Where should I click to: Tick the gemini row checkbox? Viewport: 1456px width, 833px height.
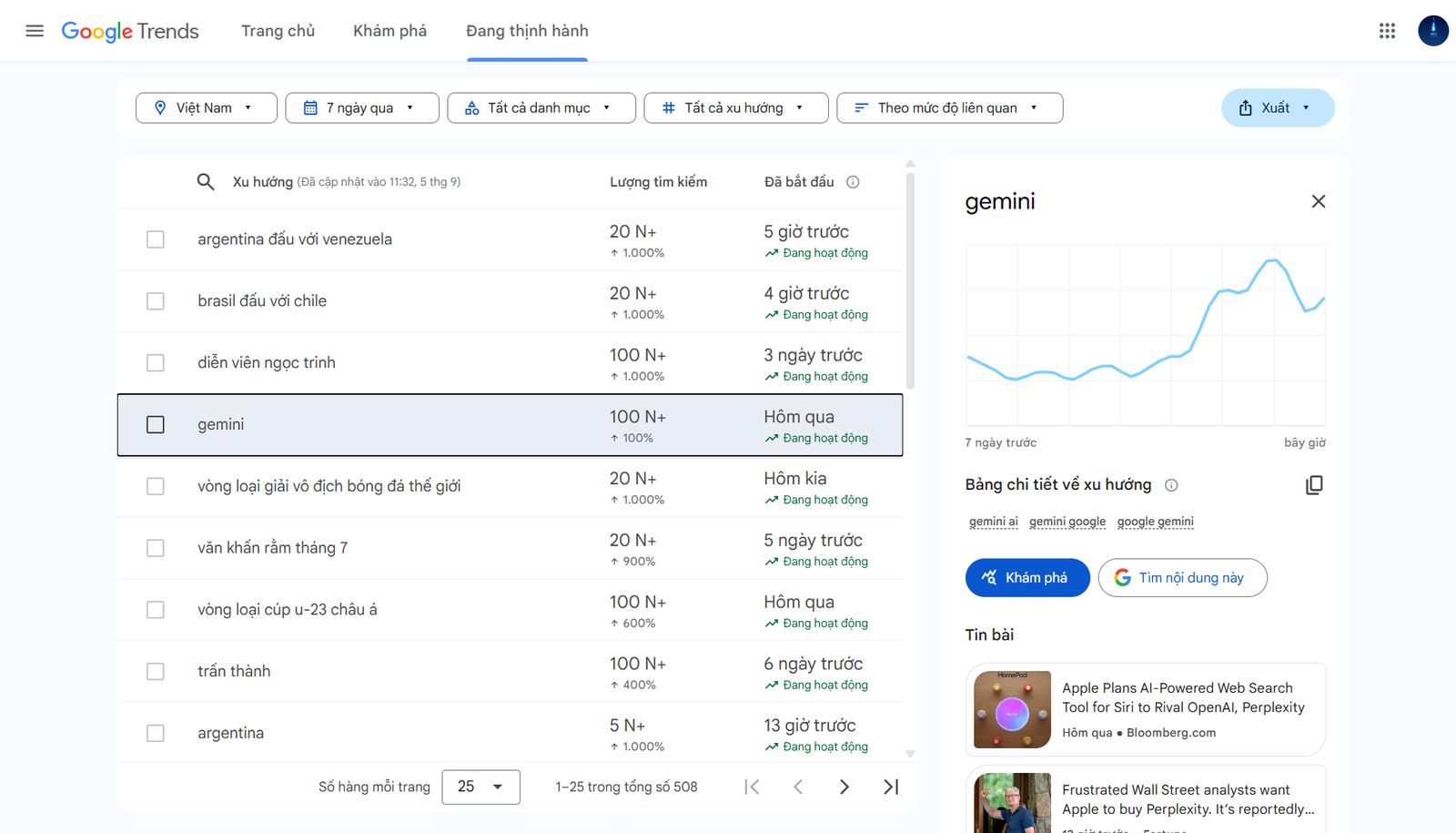point(156,424)
